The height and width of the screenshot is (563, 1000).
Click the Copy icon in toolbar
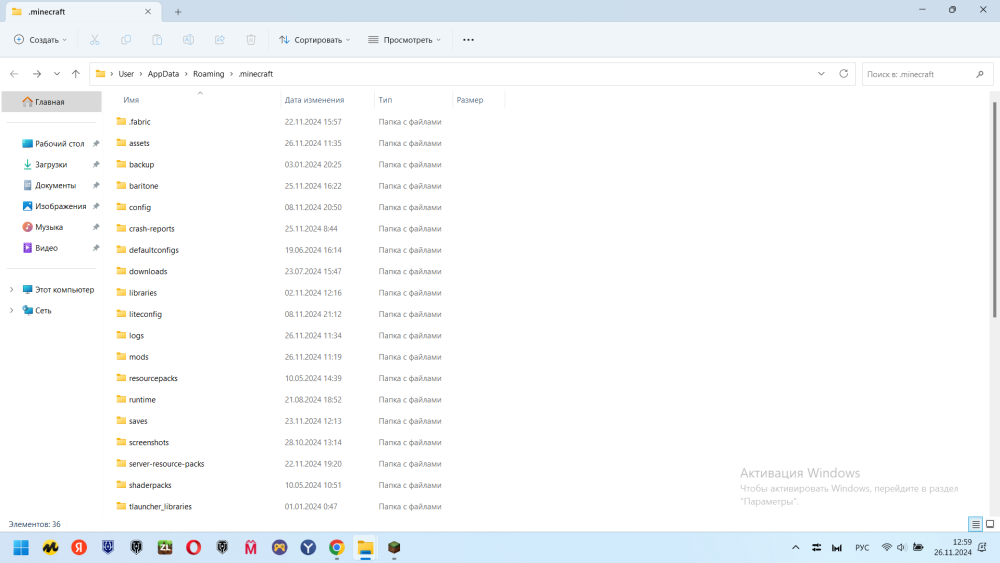pos(126,40)
